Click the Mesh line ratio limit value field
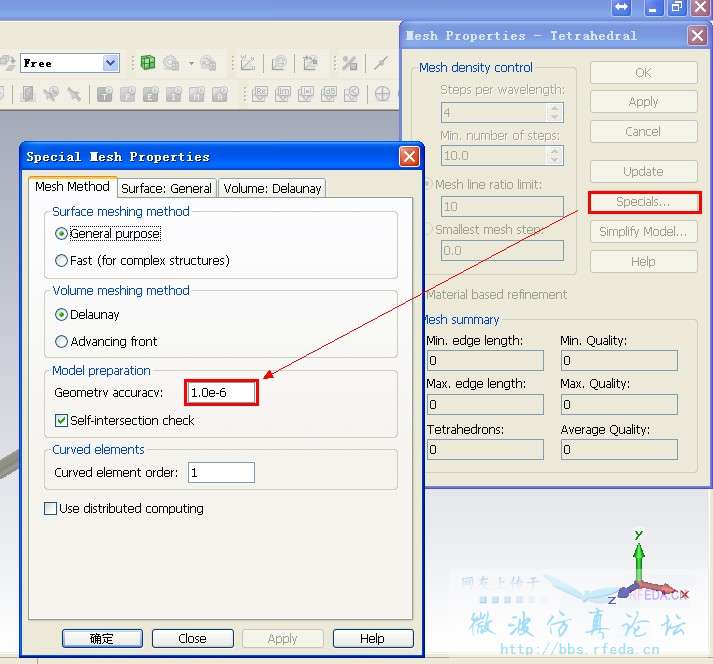This screenshot has height=664, width=713. tap(502, 206)
